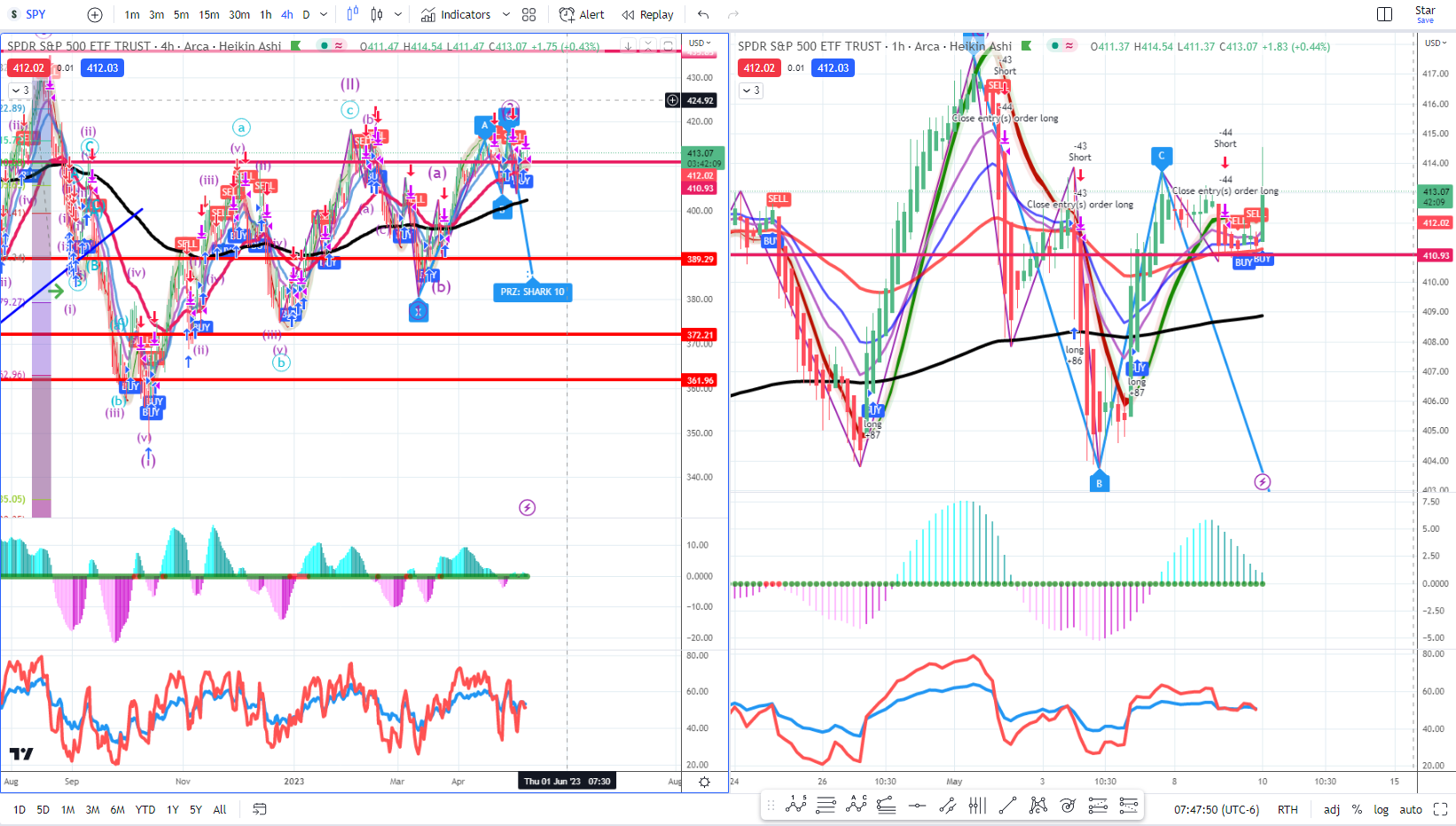Click the candlestick chart type icon
This screenshot has width=1456, height=826.
(377, 14)
